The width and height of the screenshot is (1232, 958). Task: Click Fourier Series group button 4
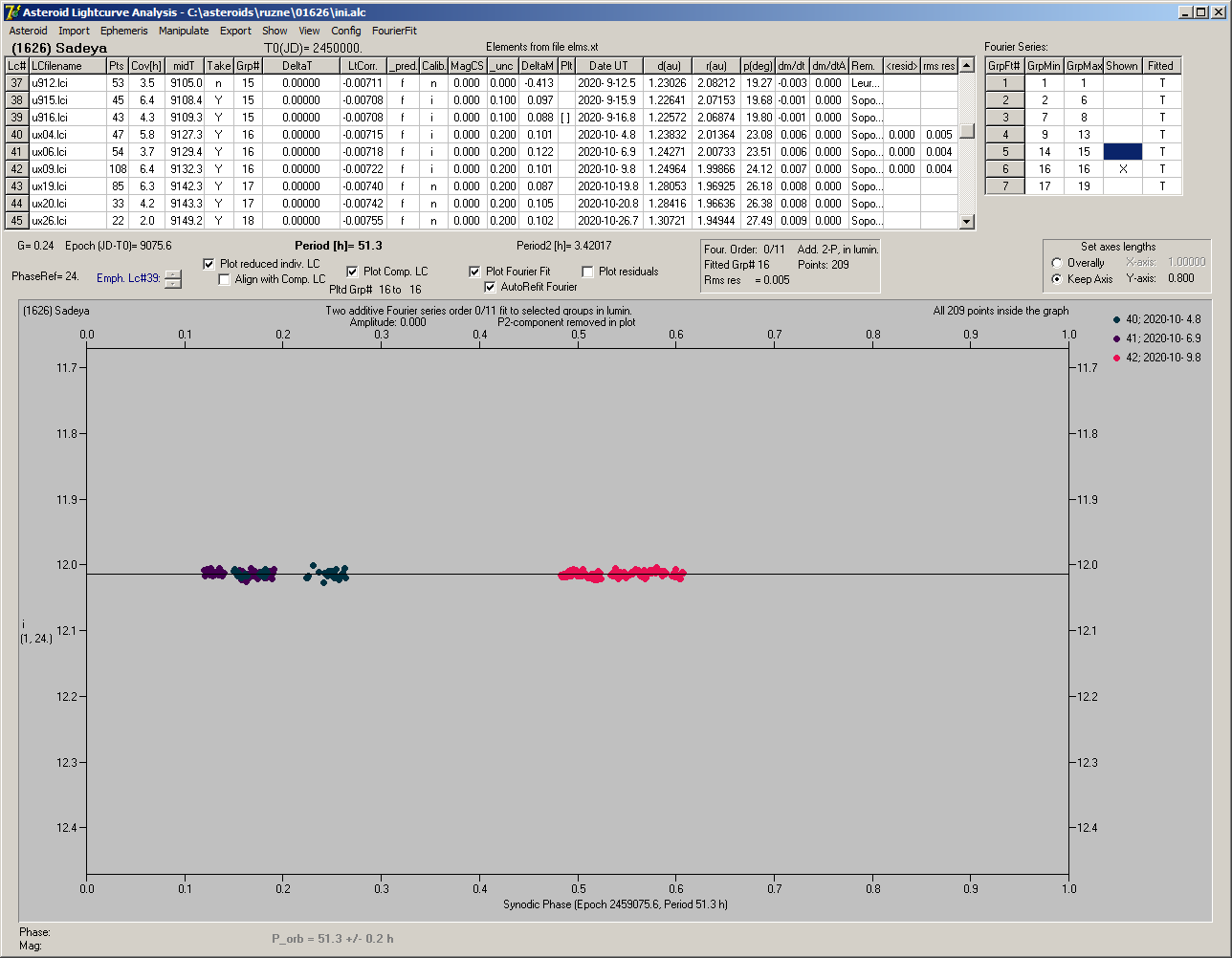point(1005,135)
